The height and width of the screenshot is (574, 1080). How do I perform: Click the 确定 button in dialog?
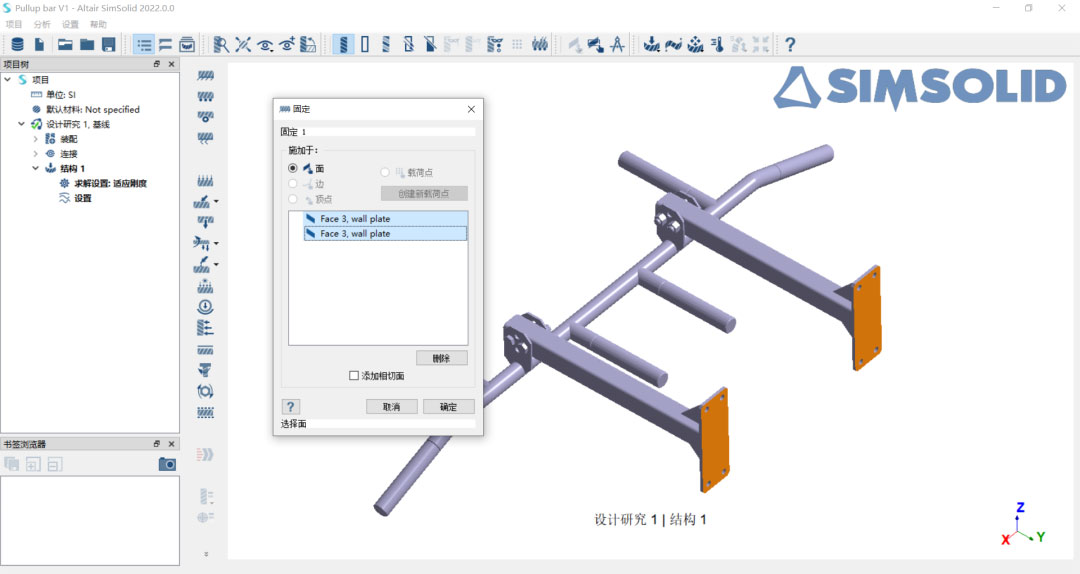448,407
